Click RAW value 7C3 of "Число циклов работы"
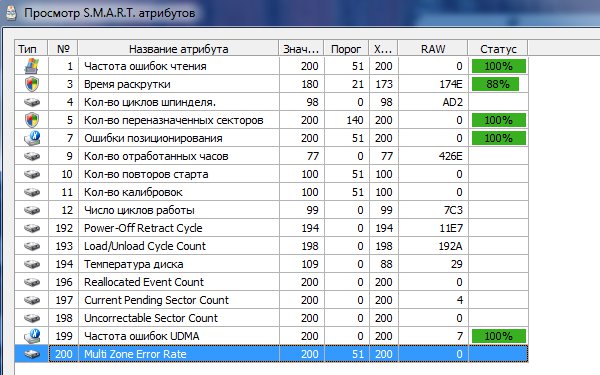Image resolution: width=600 pixels, height=375 pixels. point(453,210)
